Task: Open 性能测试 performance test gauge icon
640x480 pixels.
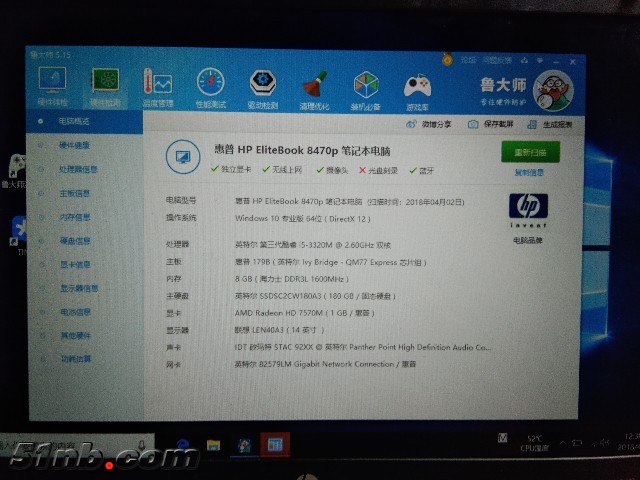Action: coord(210,88)
